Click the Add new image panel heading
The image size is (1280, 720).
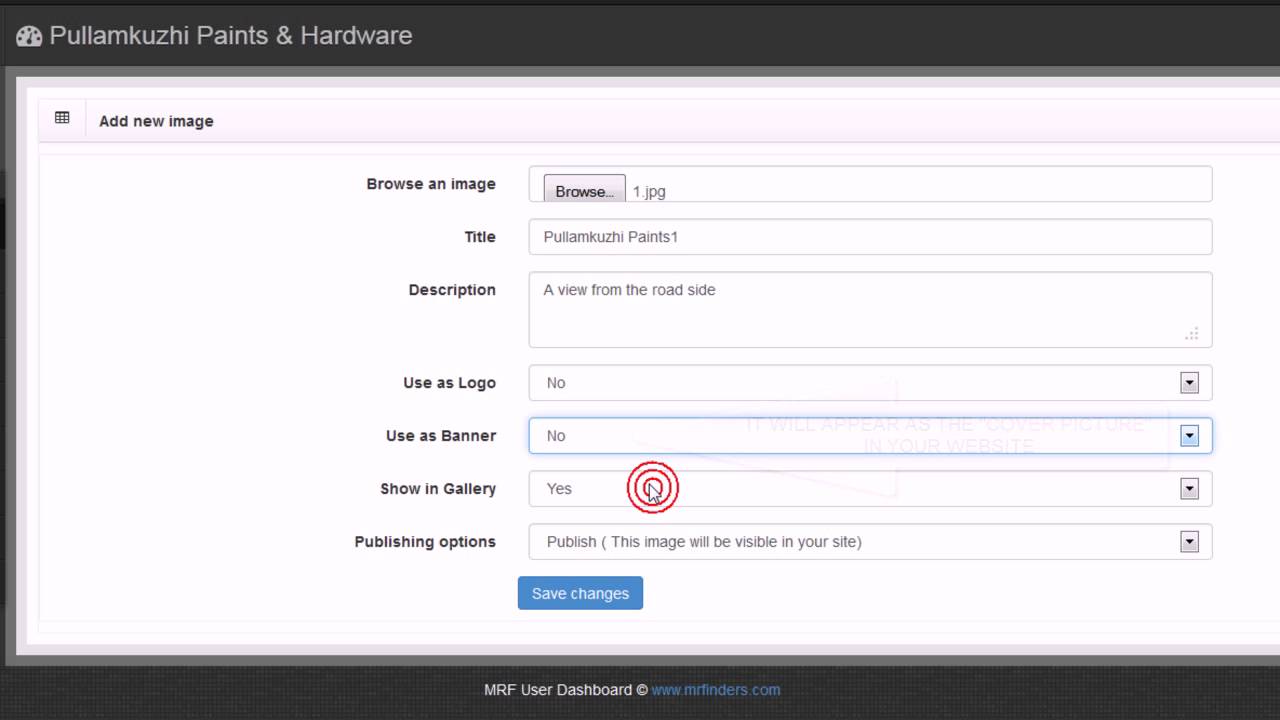156,121
